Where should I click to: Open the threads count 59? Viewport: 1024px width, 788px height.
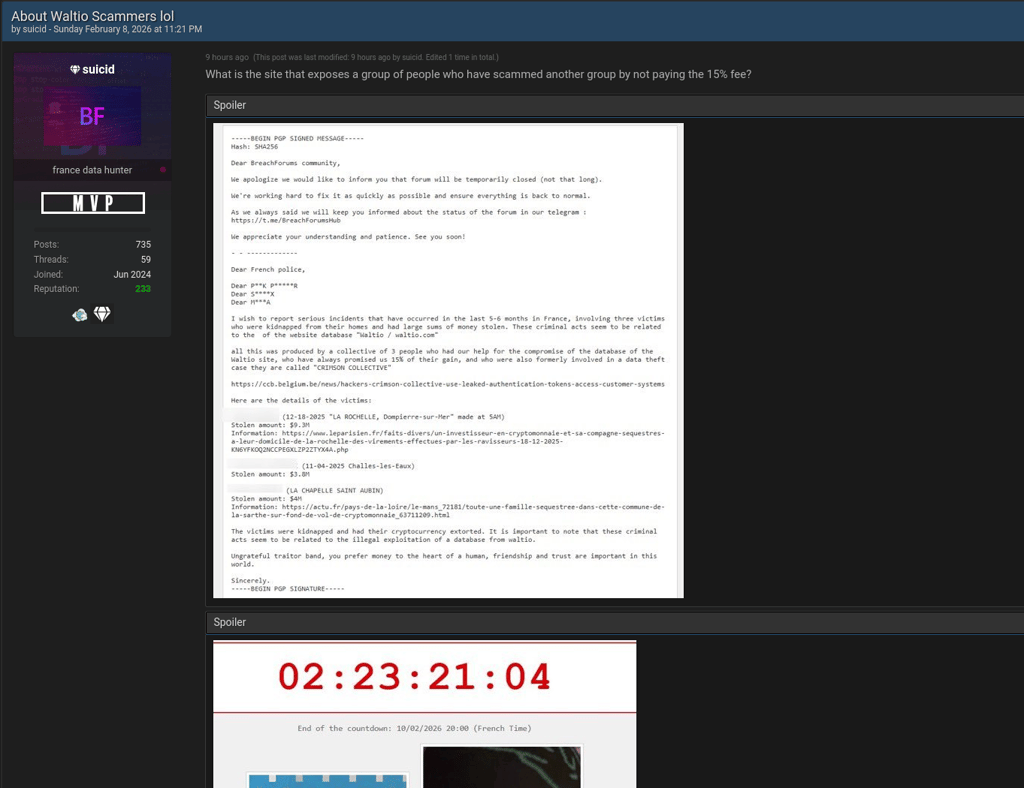point(146,259)
